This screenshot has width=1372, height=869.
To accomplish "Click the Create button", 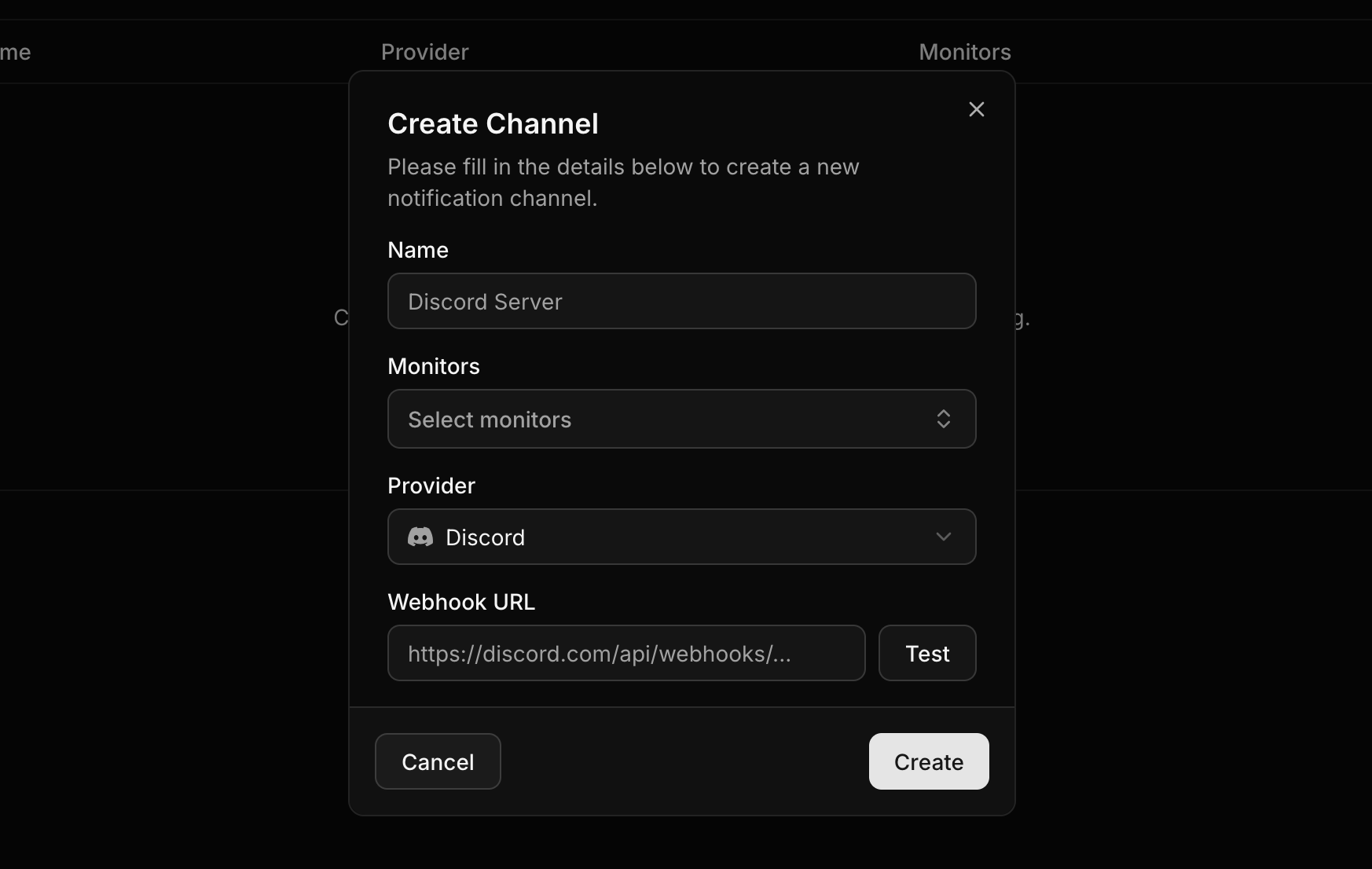I will click(x=929, y=761).
